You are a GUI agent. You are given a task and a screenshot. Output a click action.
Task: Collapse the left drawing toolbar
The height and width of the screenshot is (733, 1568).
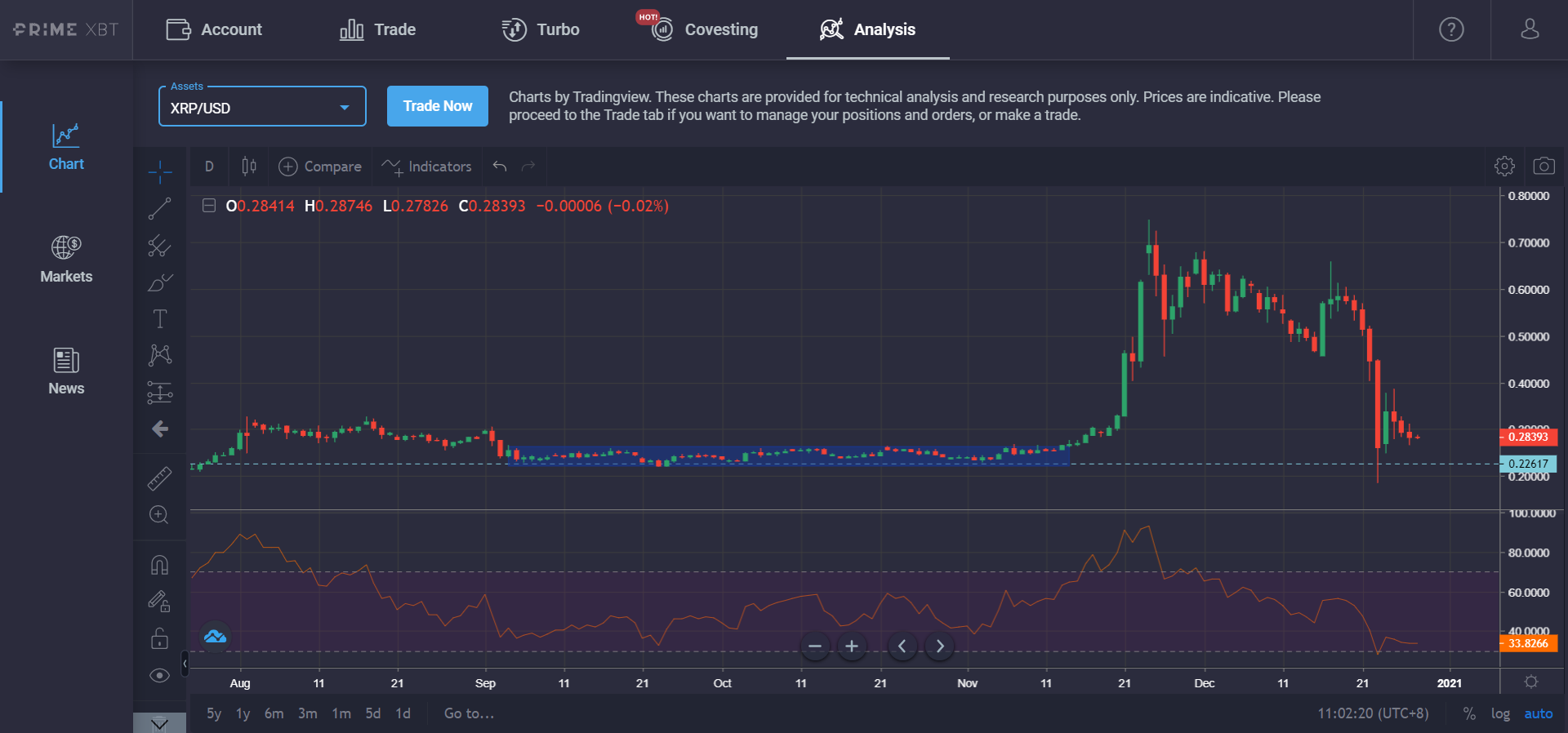(185, 663)
